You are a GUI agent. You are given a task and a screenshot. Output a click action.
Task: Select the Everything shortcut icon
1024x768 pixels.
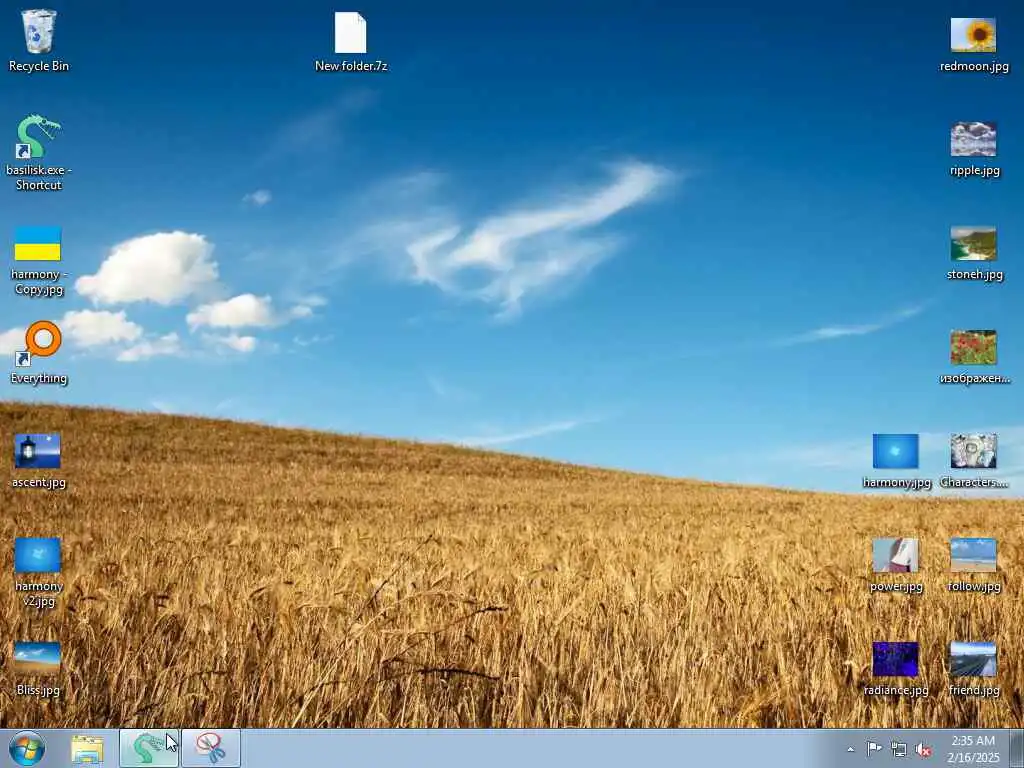coord(39,353)
